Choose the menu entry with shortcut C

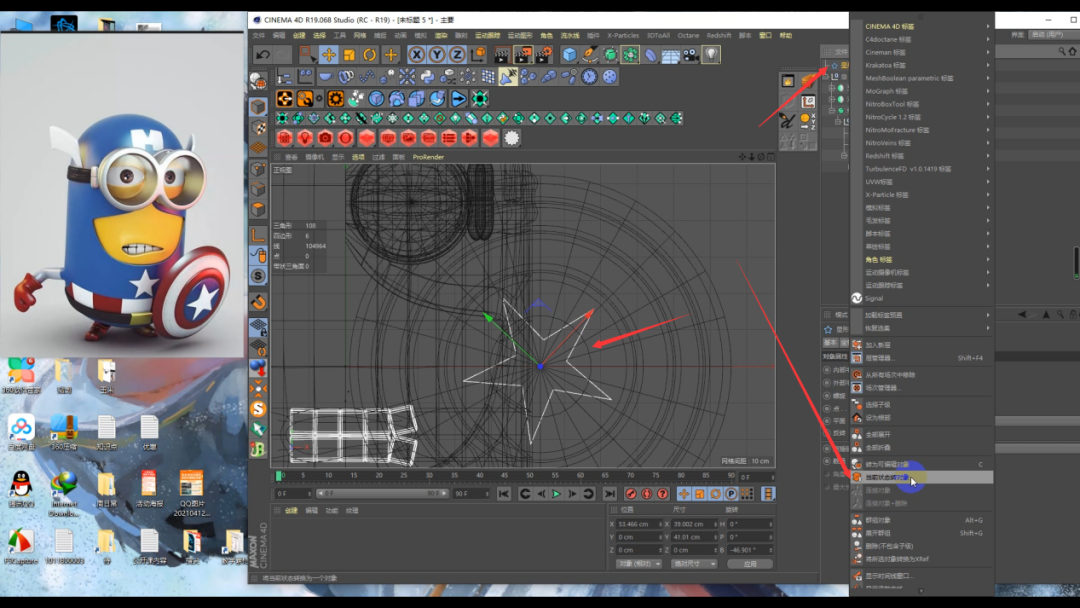pyautogui.click(x=922, y=464)
